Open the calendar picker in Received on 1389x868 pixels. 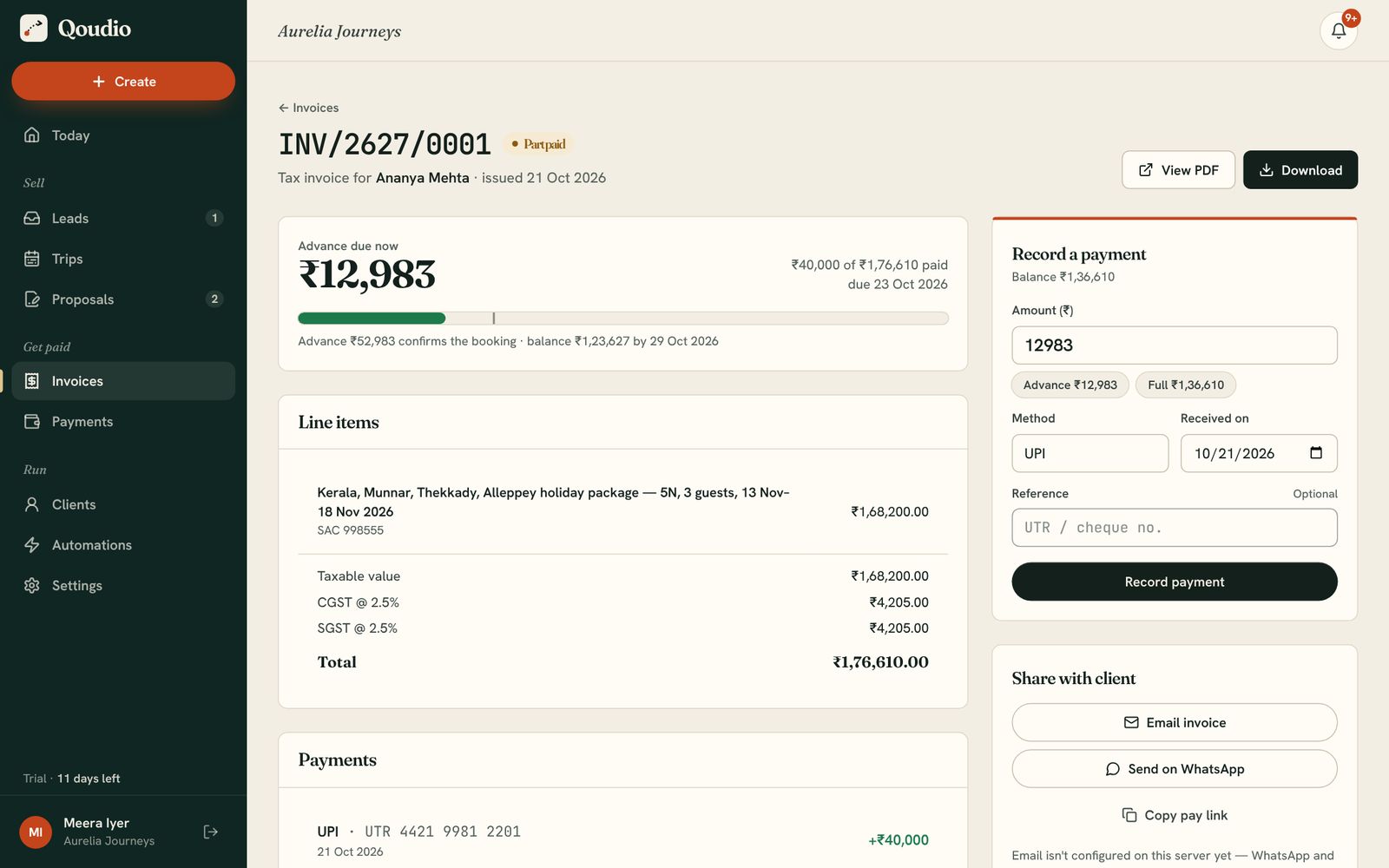tap(1315, 453)
